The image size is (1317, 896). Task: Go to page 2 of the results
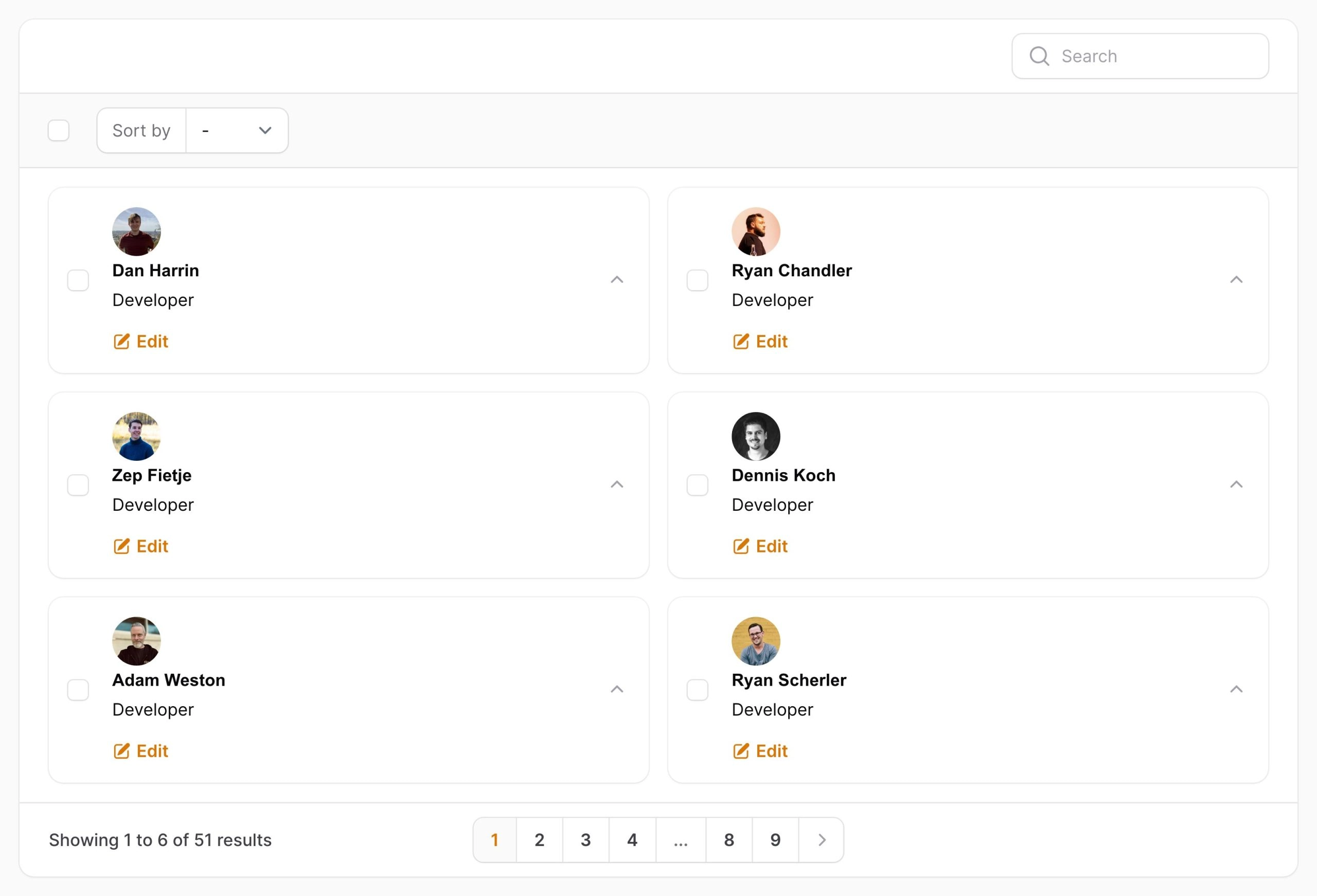click(x=540, y=839)
